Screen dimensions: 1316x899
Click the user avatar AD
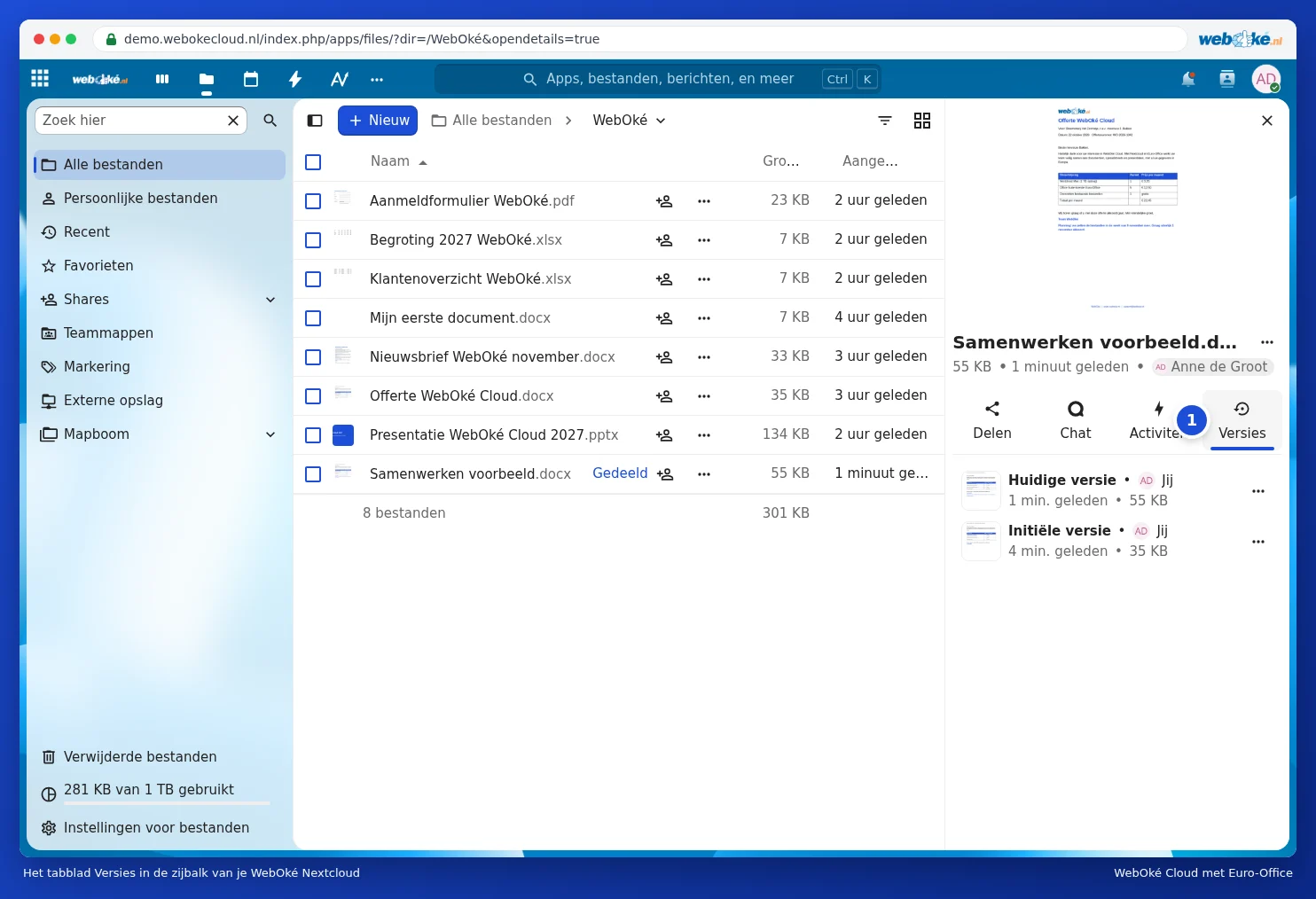(x=1266, y=79)
